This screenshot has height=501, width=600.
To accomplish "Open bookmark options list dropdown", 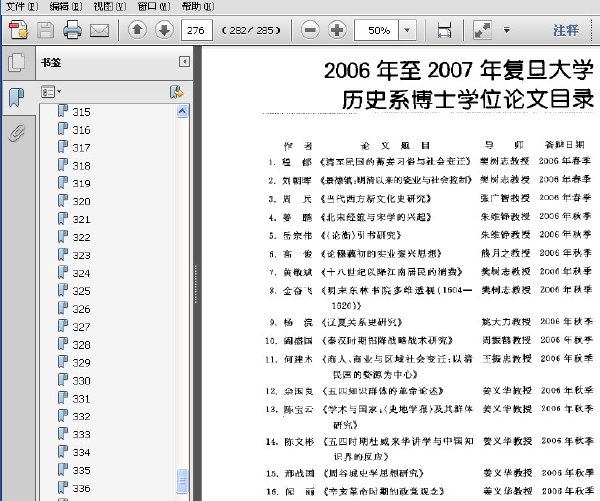I will coord(51,92).
